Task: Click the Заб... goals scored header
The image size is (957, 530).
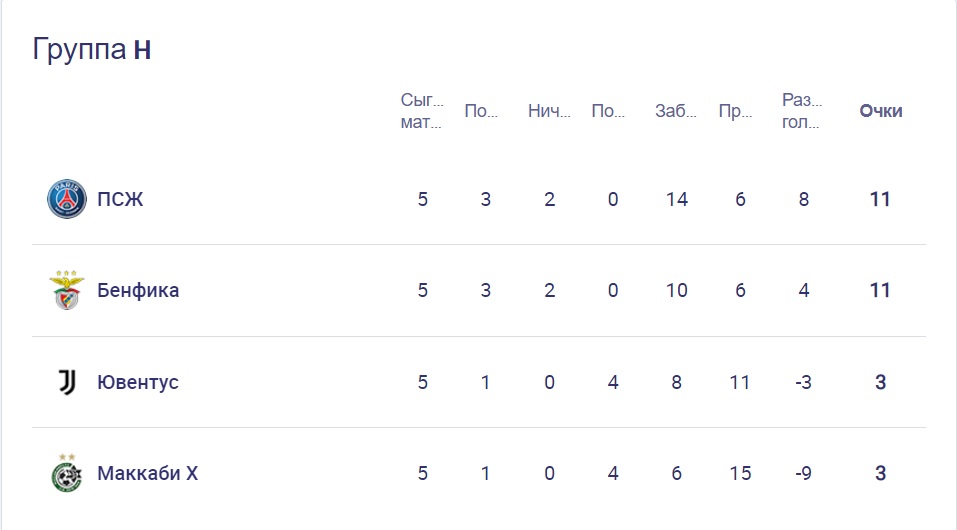Action: click(676, 111)
